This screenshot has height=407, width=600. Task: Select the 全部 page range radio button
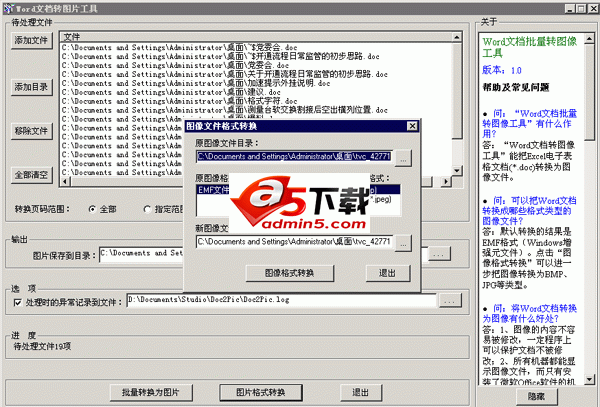(92, 209)
